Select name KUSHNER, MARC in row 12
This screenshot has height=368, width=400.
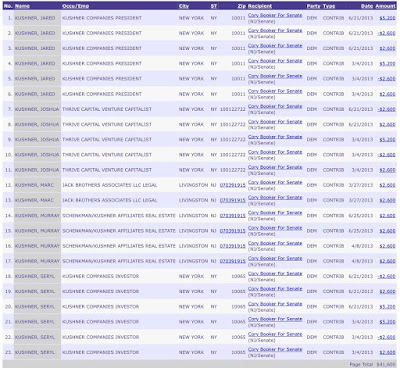click(x=34, y=185)
